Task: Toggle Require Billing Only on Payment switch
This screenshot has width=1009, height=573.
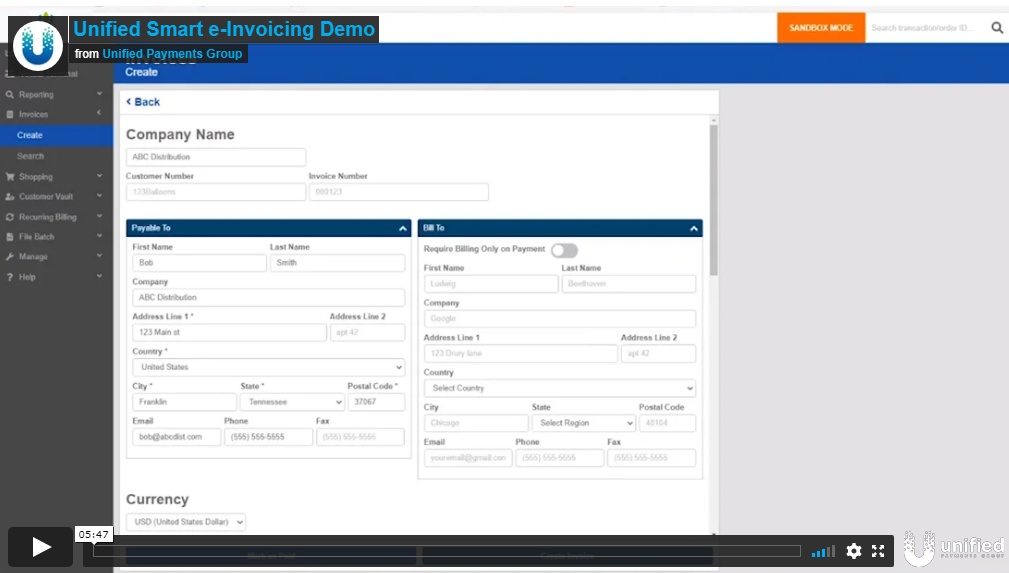Action: tap(564, 250)
